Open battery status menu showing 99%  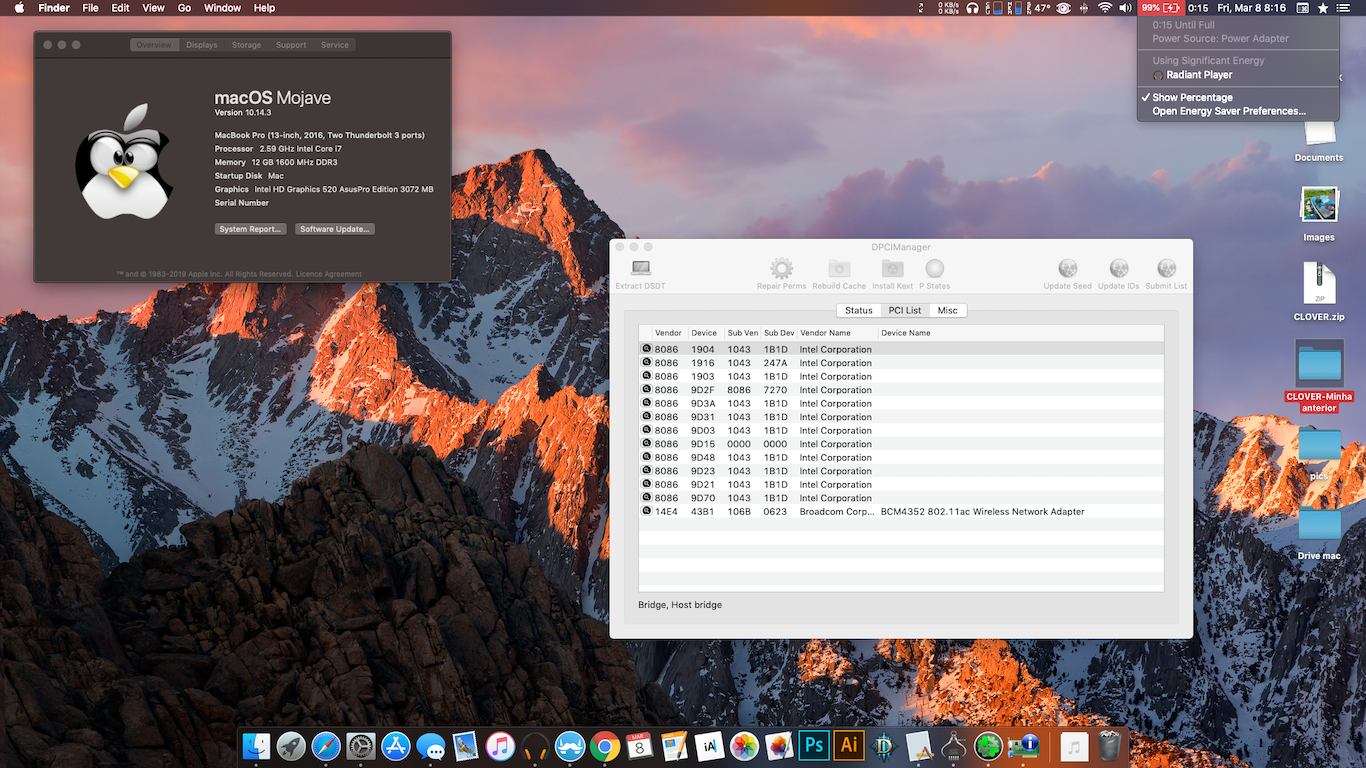click(1161, 8)
